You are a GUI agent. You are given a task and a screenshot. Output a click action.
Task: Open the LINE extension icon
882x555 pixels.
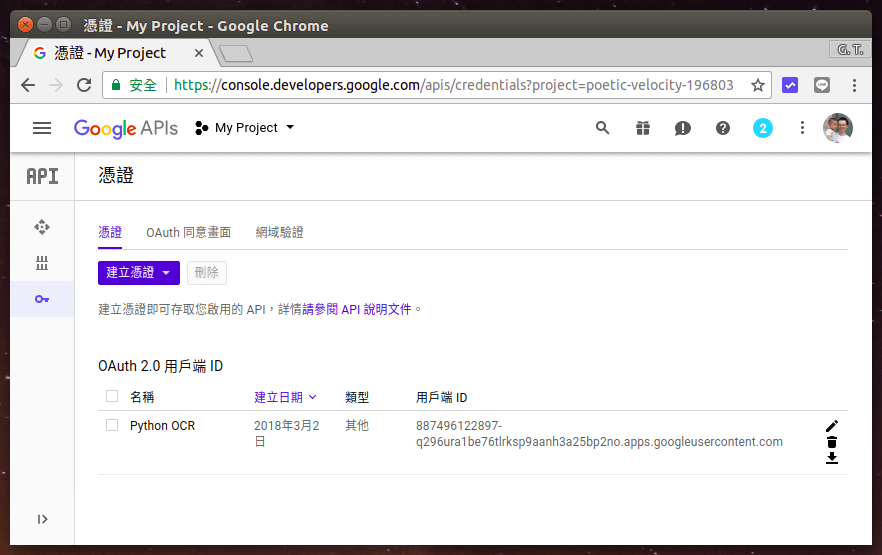pyautogui.click(x=822, y=85)
